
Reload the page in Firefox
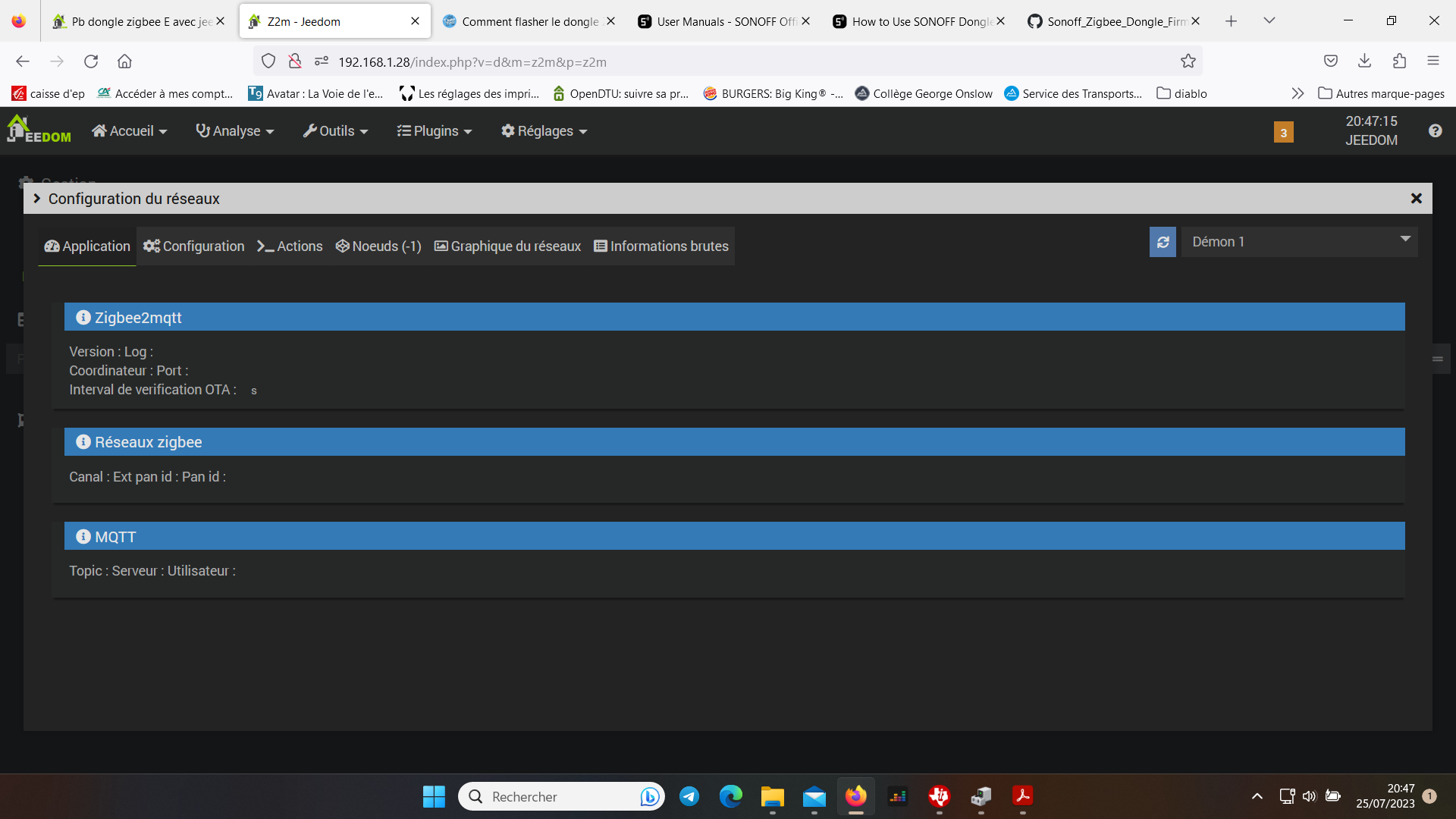tap(91, 61)
